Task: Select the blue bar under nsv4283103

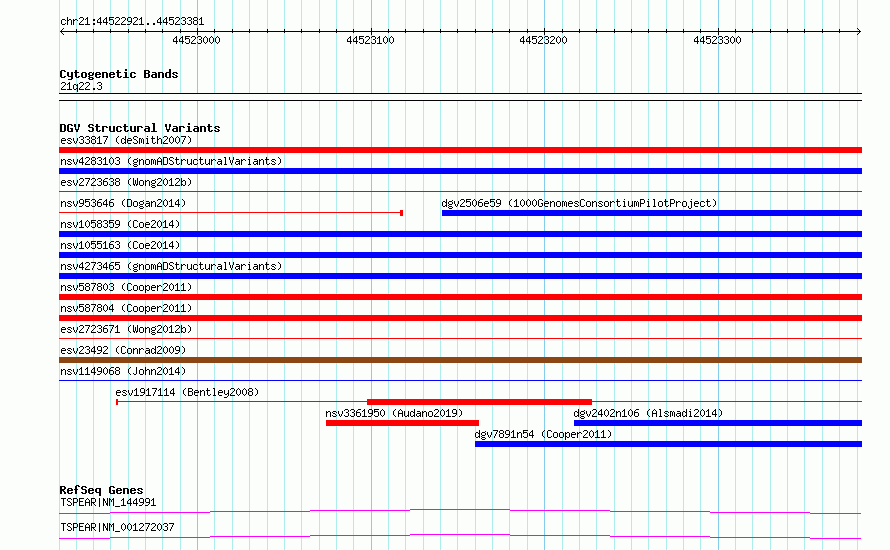Action: pyautogui.click(x=460, y=171)
